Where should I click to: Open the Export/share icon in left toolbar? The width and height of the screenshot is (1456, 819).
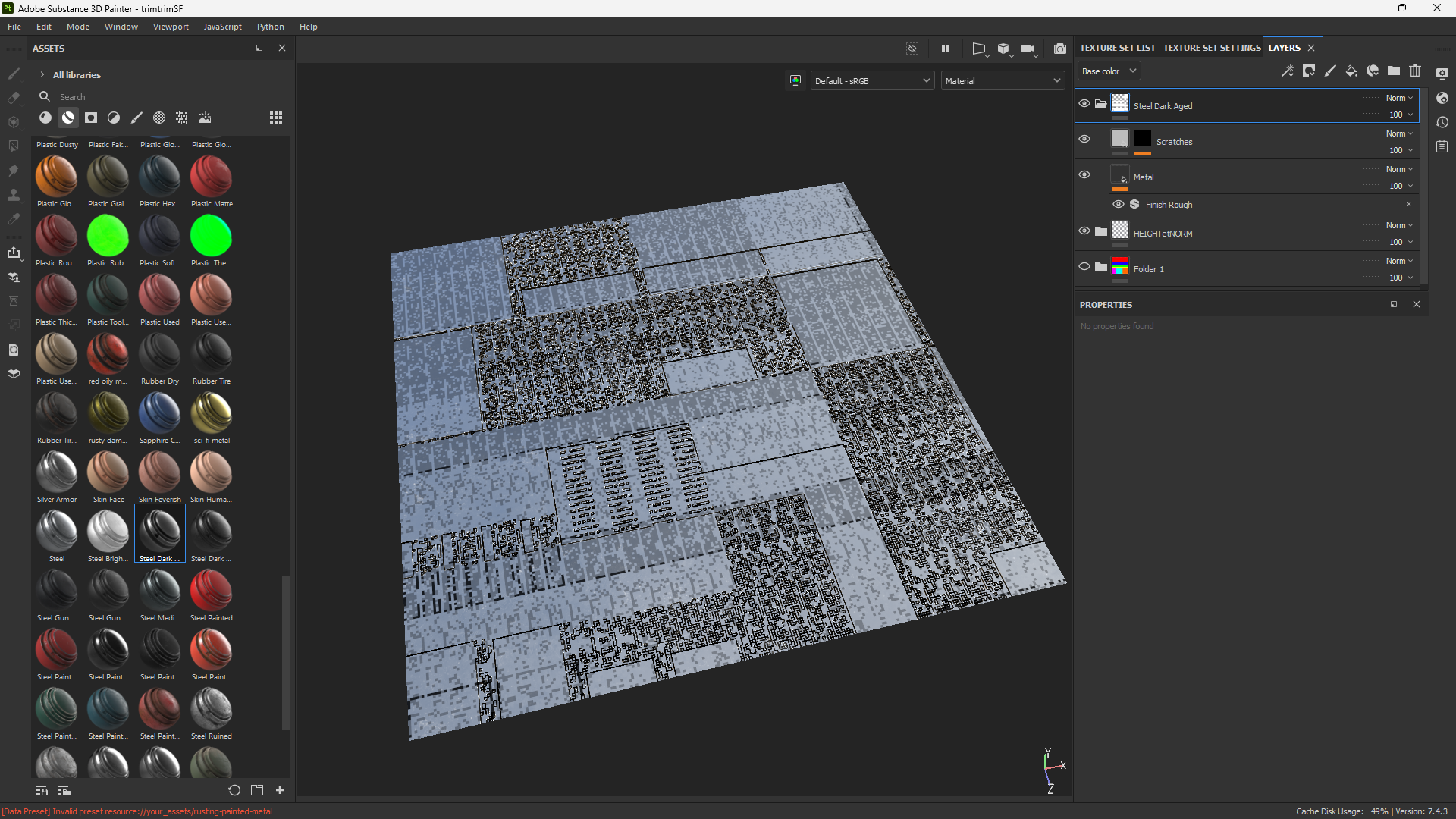pos(14,253)
